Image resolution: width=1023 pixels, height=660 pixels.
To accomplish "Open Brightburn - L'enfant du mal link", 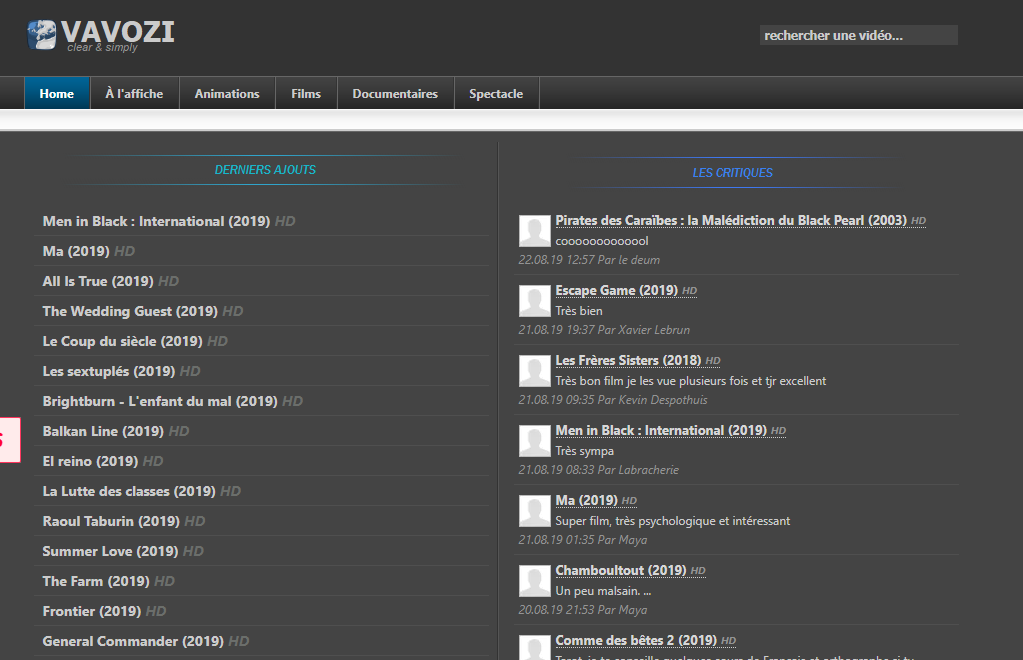I will (x=160, y=401).
